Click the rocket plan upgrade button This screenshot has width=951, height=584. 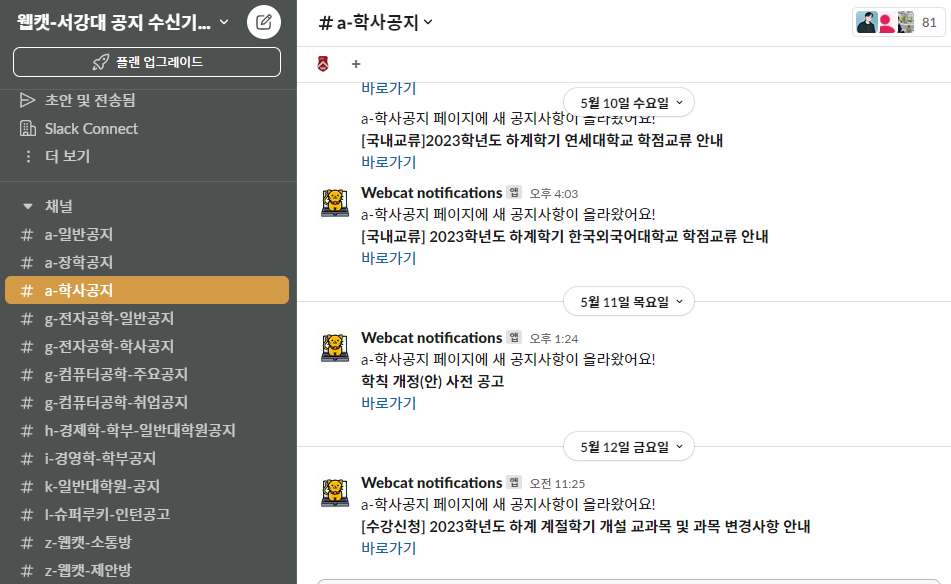pyautogui.click(x=147, y=62)
